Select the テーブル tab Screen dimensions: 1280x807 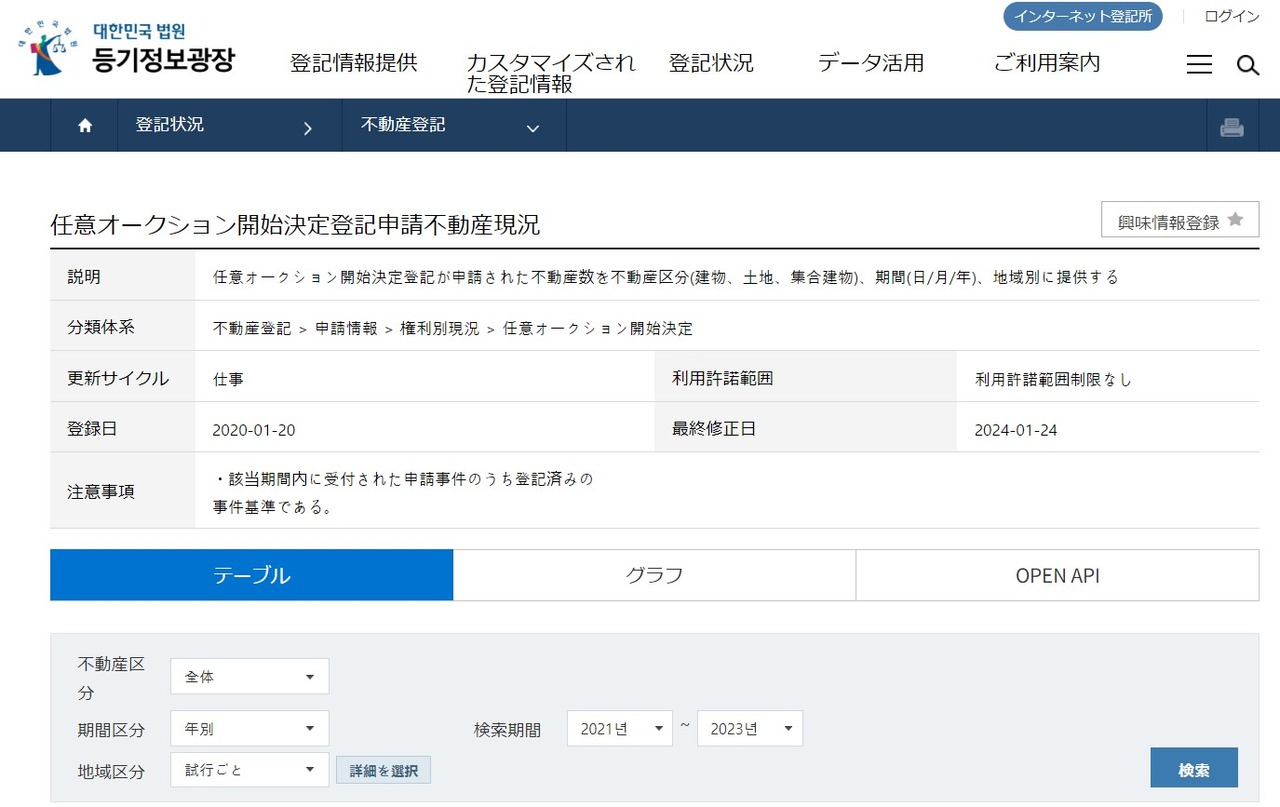[252, 575]
